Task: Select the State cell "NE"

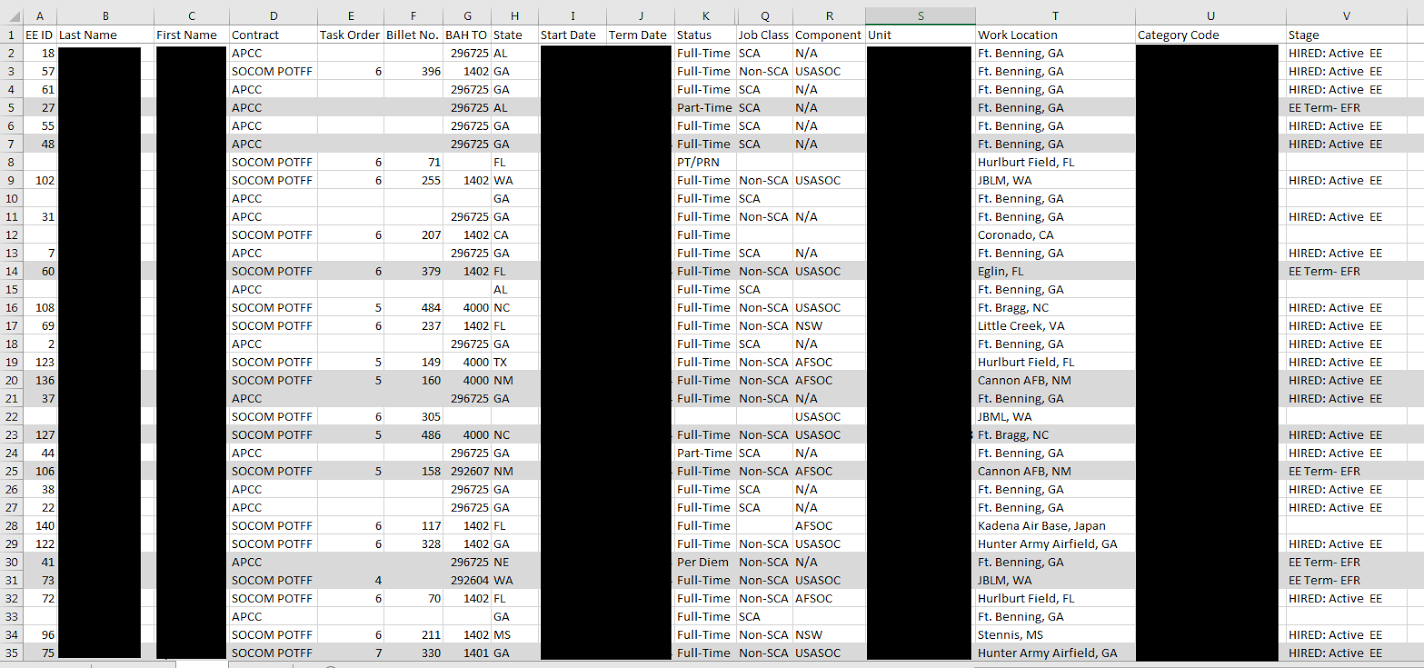Action: pos(514,562)
